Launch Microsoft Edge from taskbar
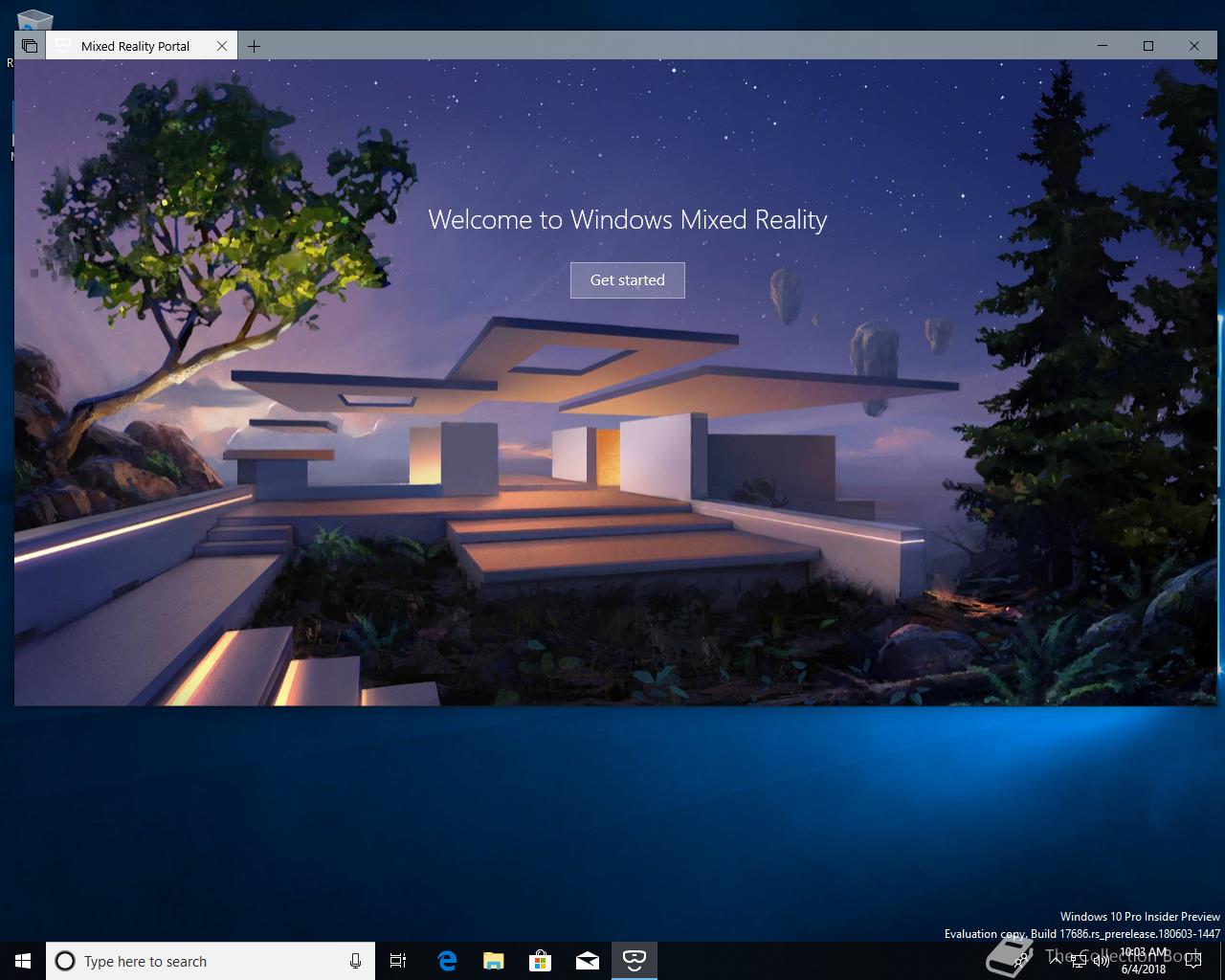Image resolution: width=1225 pixels, height=980 pixels. [x=447, y=961]
